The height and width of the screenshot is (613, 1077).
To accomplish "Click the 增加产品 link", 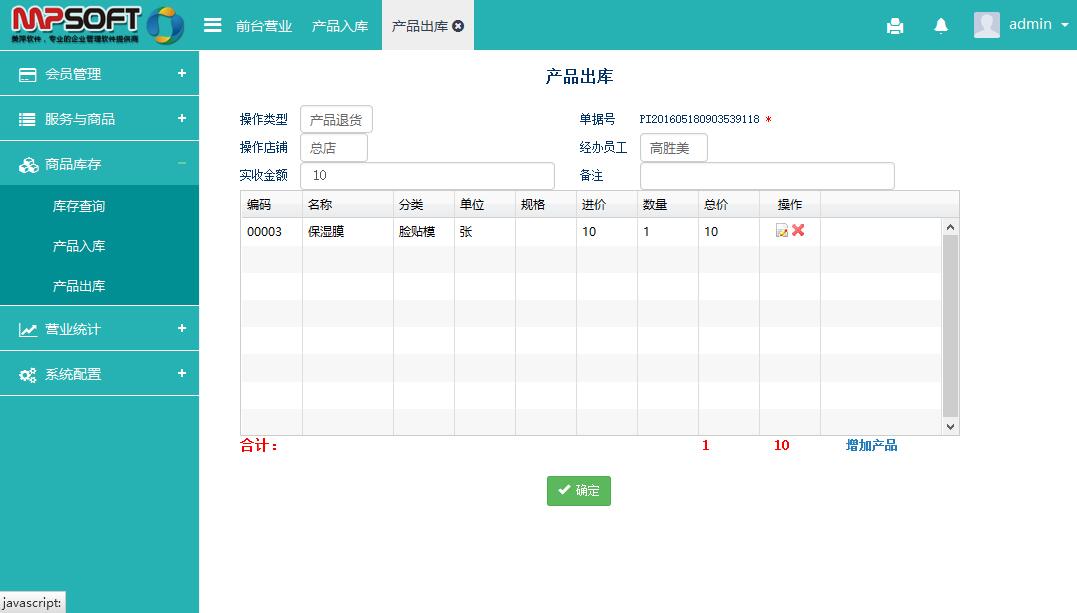I will pos(871,445).
